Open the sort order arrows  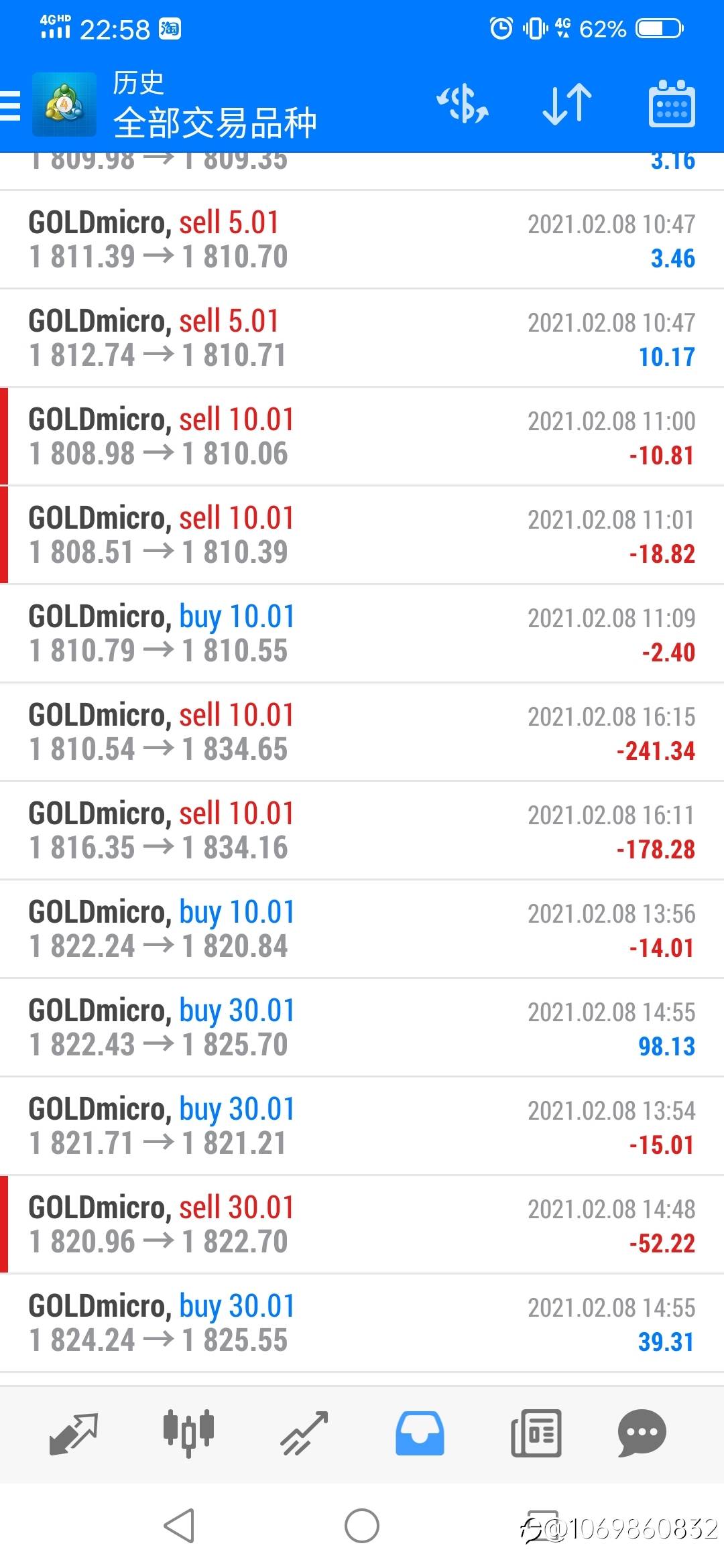[566, 105]
